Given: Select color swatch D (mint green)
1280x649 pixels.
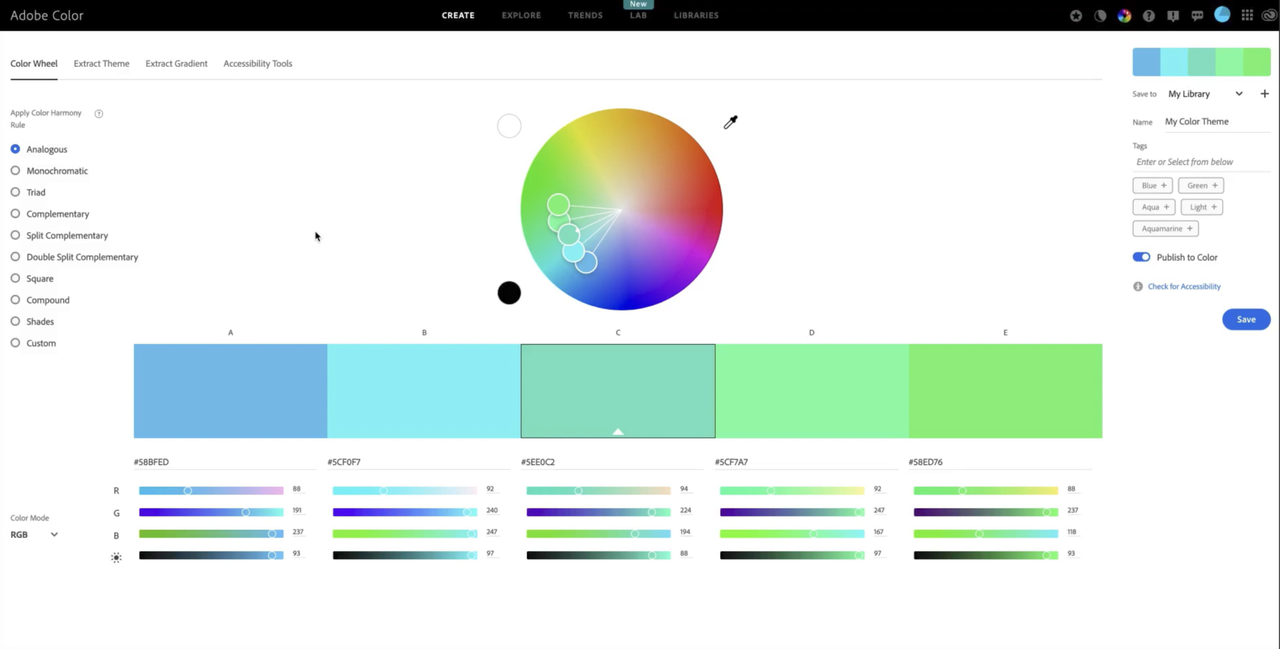Looking at the screenshot, I should [812, 391].
